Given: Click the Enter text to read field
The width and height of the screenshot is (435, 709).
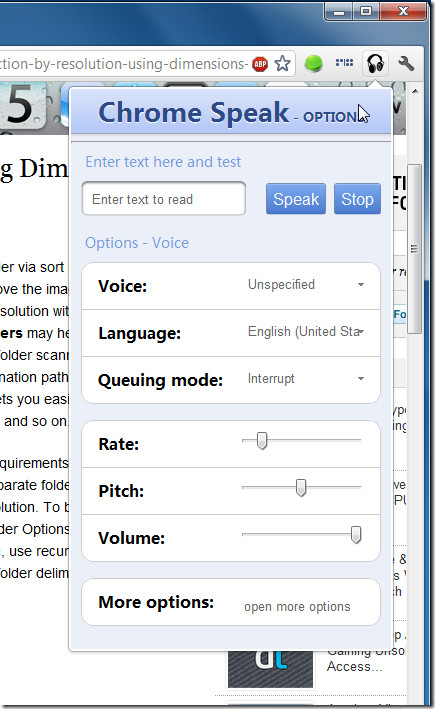Looking at the screenshot, I should click(164, 199).
